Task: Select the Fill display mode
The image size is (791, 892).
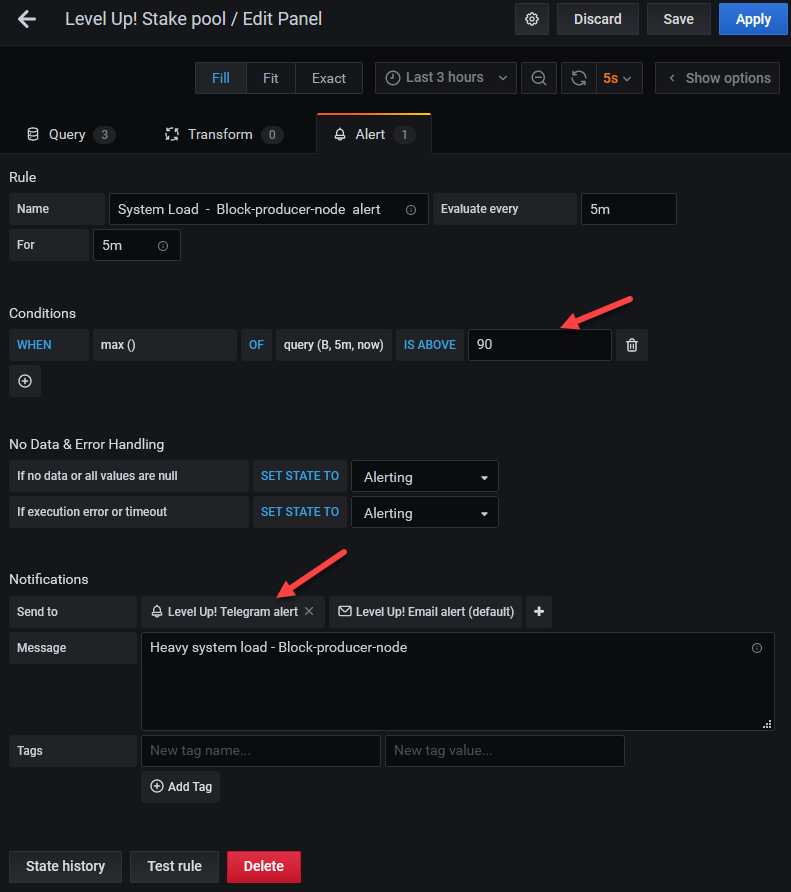Action: click(x=220, y=78)
